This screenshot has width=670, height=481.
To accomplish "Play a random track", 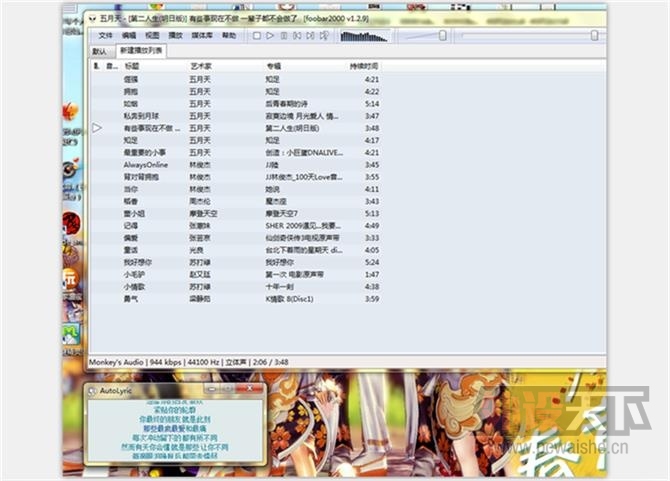I will [323, 36].
